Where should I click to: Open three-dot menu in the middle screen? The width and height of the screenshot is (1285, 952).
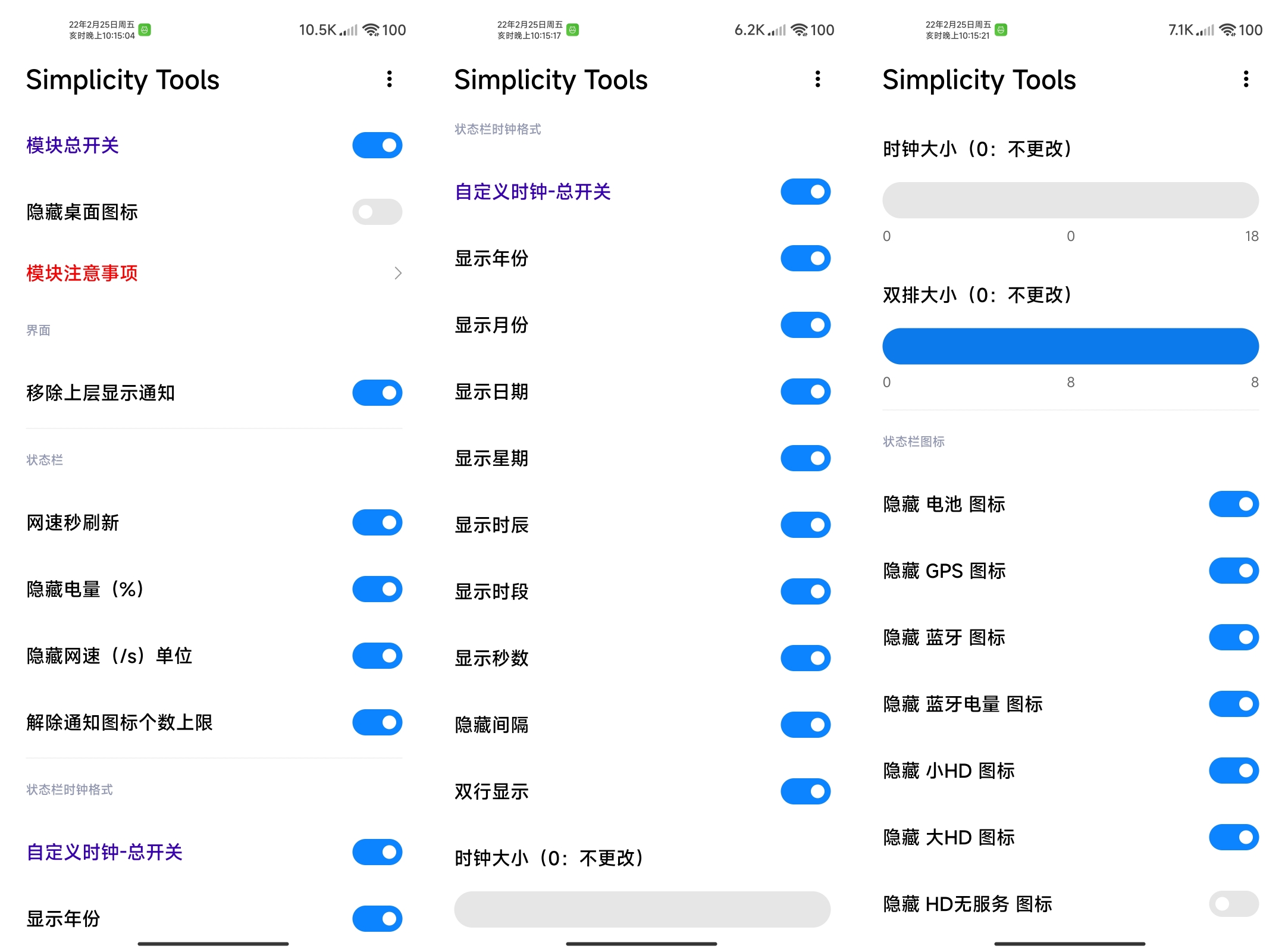click(x=818, y=79)
